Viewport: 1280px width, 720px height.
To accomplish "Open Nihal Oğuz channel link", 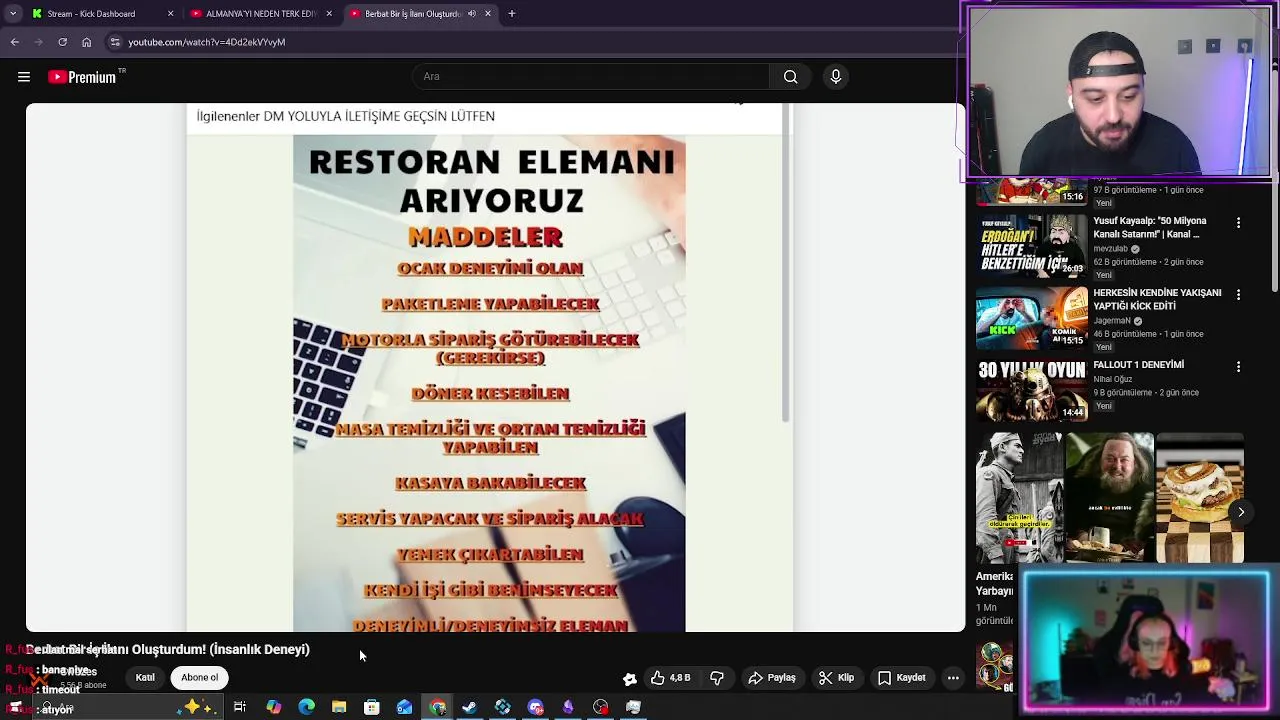I will pyautogui.click(x=1112, y=379).
